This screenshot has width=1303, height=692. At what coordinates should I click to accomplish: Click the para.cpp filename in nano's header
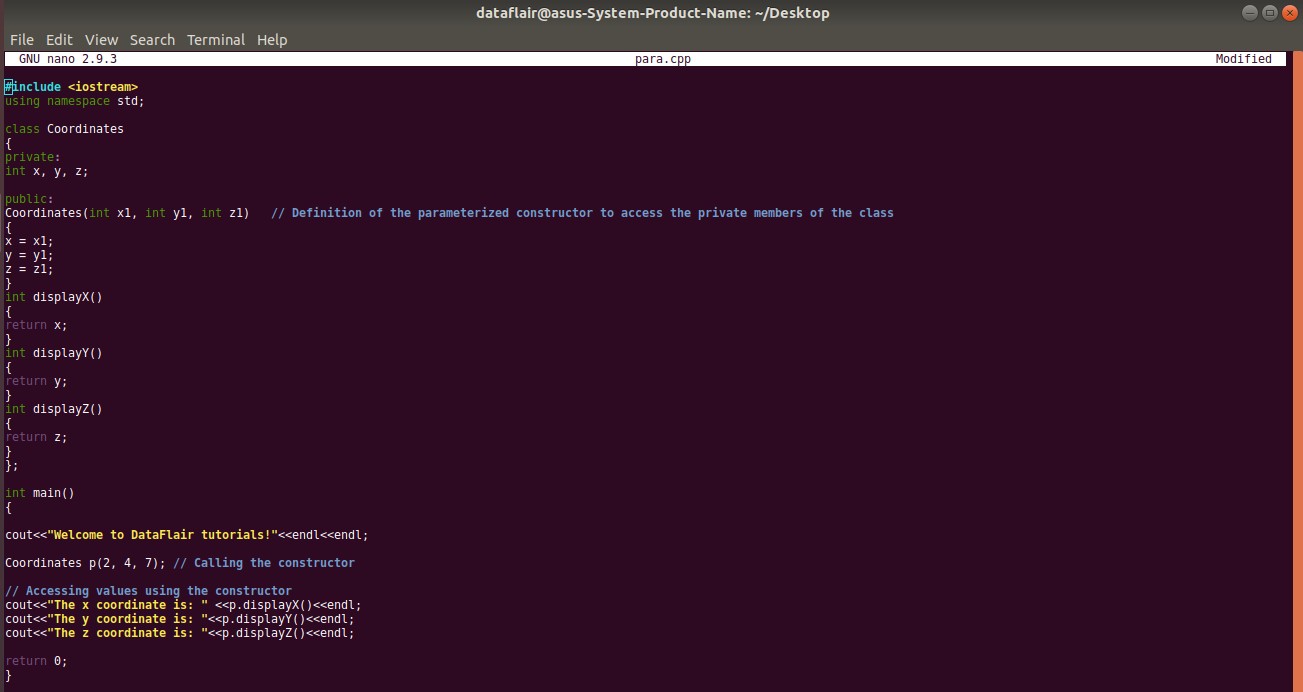point(663,58)
